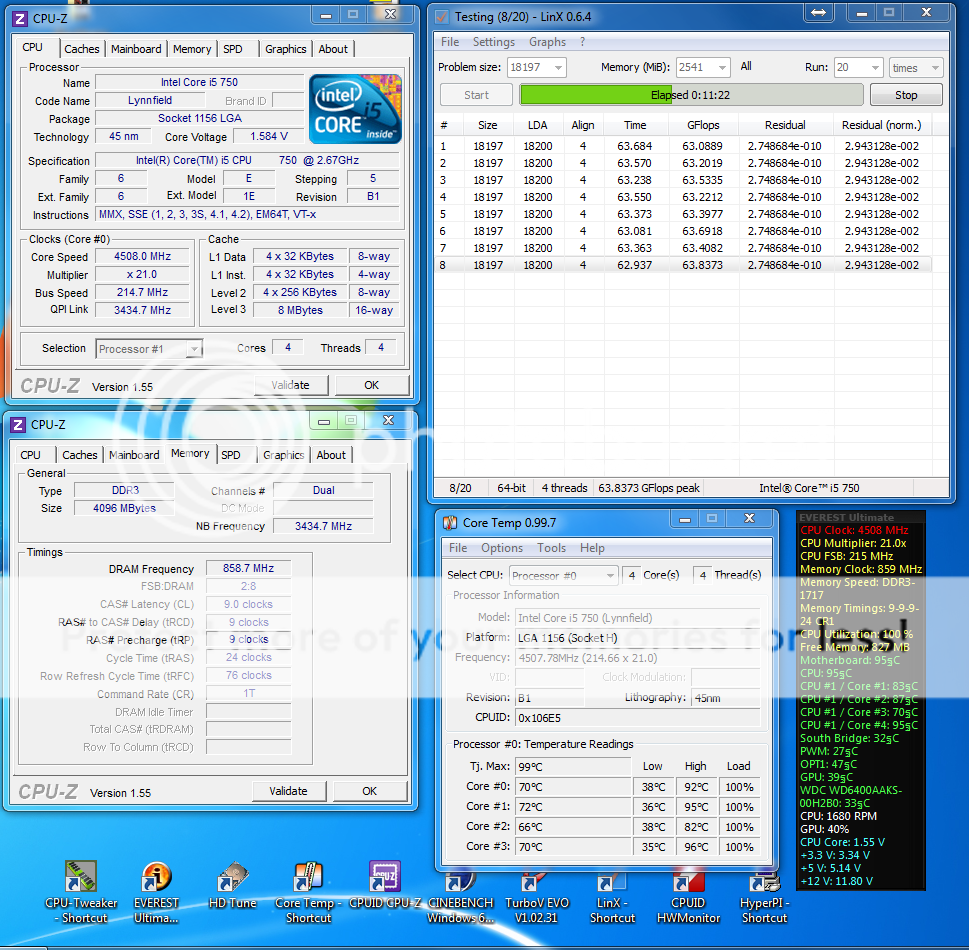969x950 pixels.
Task: Click the double-arrow button in LinX title bar
Action: [x=818, y=13]
